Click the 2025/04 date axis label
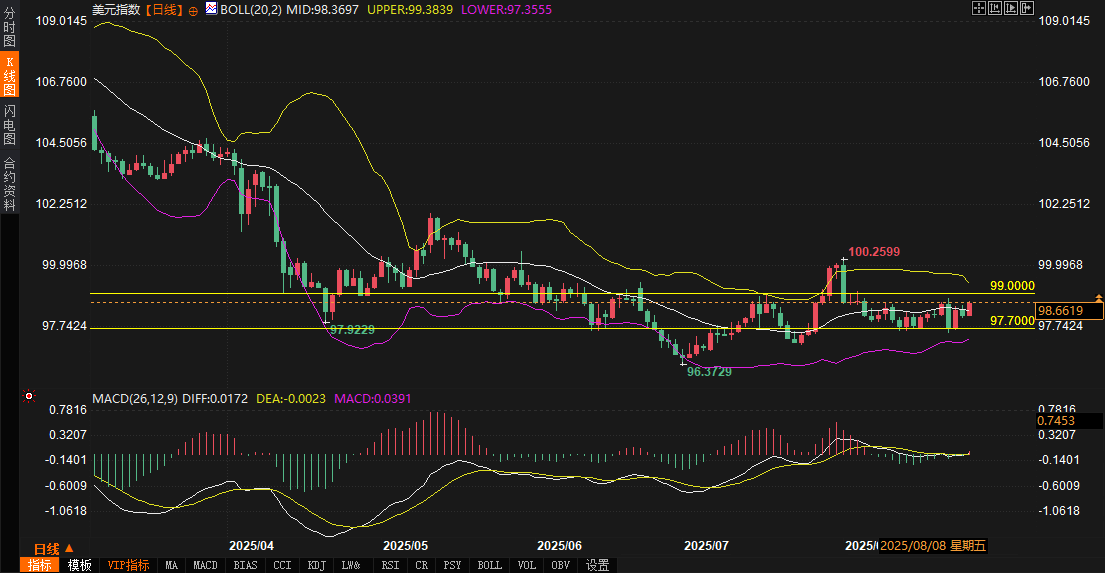The image size is (1105, 573). 252,546
